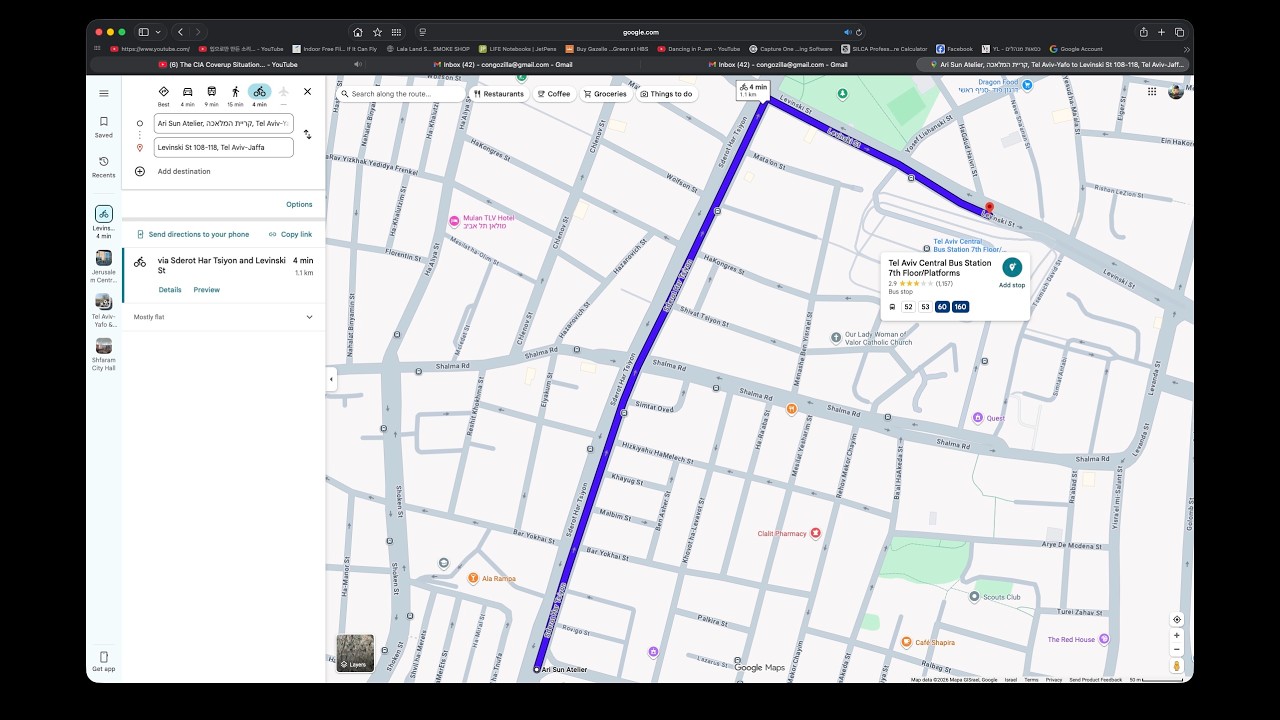Zoom out on the map
1280x720 pixels.
click(x=1177, y=649)
